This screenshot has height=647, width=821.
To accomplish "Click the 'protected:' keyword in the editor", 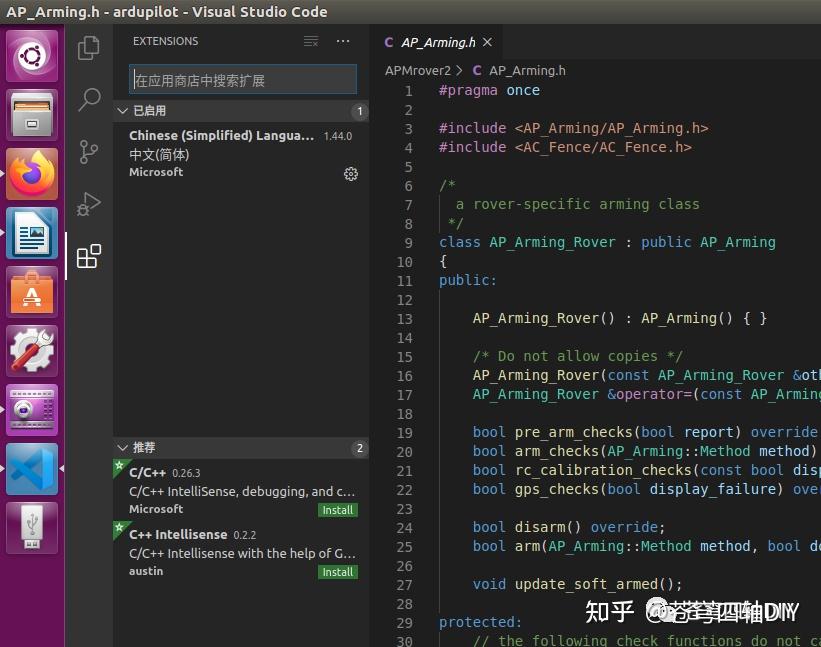I will (480, 622).
